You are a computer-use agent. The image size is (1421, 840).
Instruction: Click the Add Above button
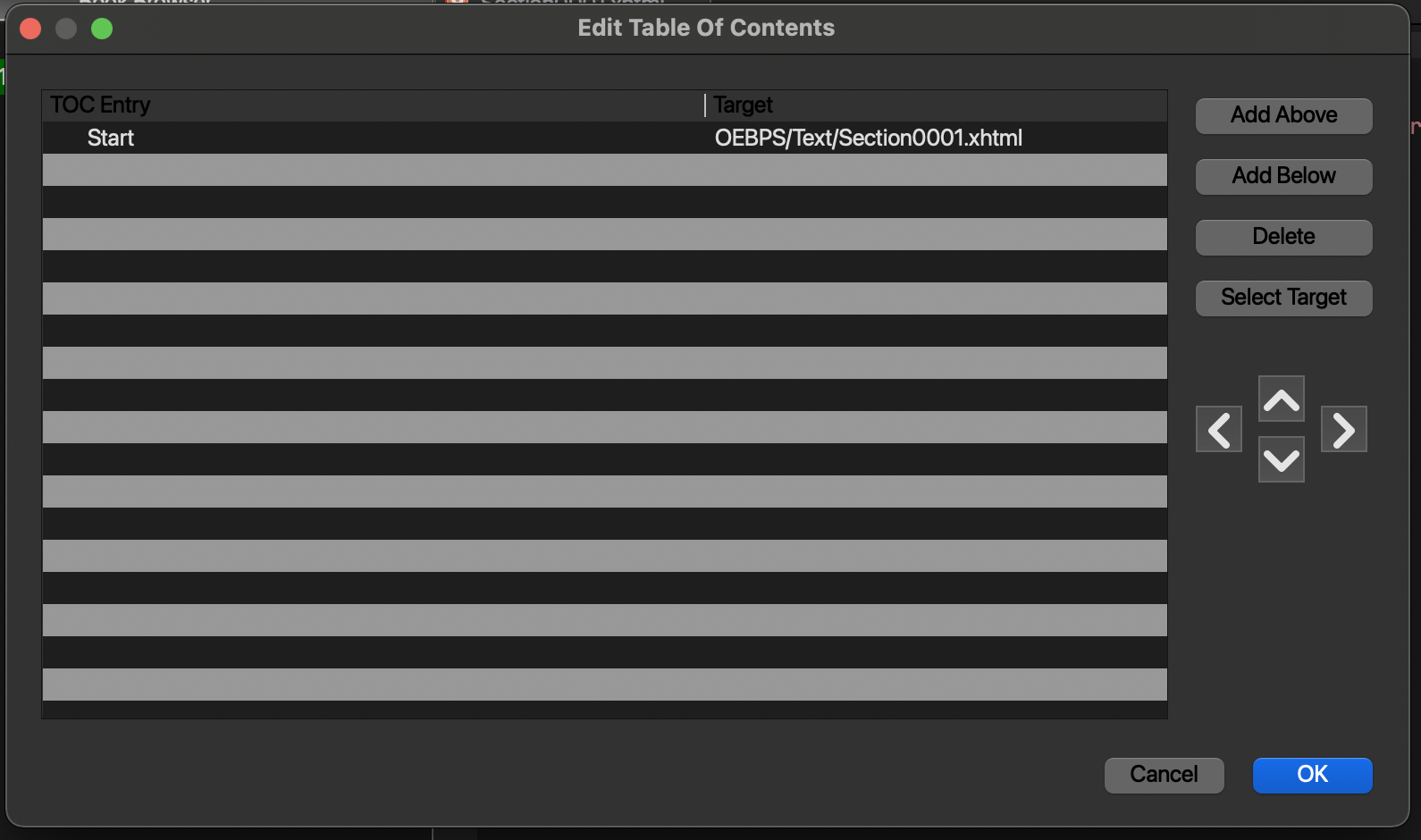click(x=1283, y=115)
